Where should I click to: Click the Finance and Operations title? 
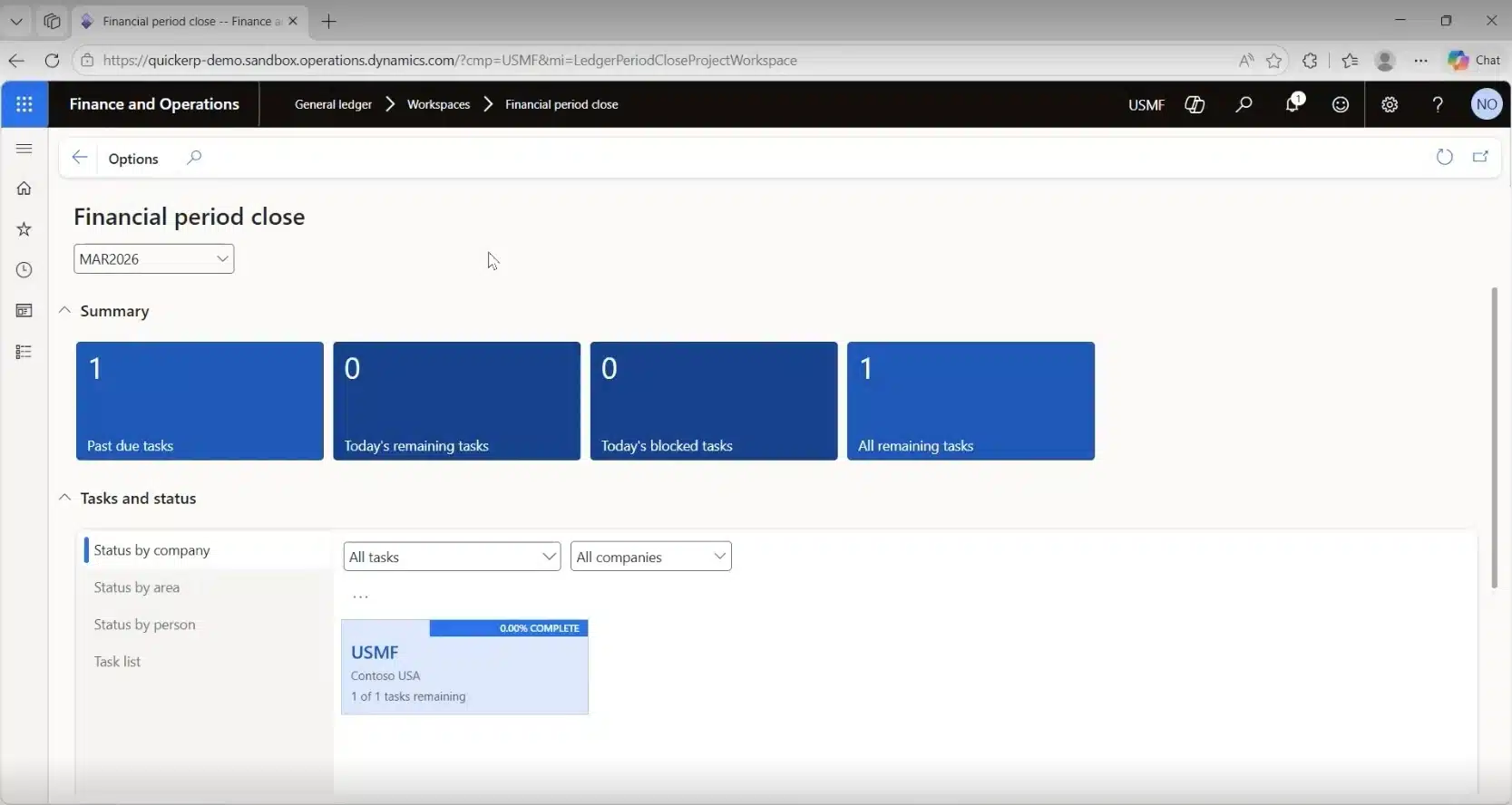click(x=154, y=104)
